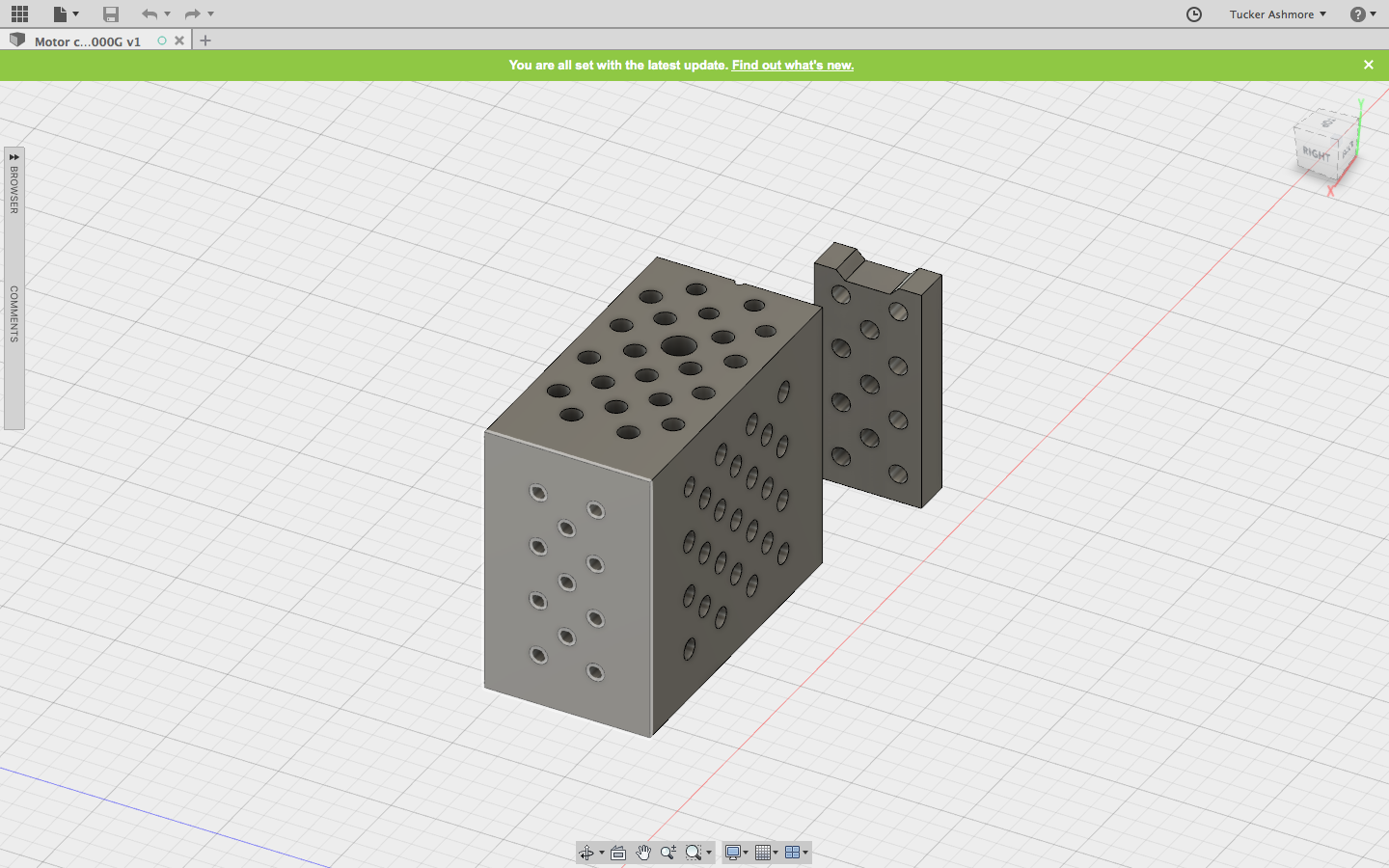This screenshot has width=1389, height=868.
Task: Open the Viewports layout icon
Action: point(793,853)
